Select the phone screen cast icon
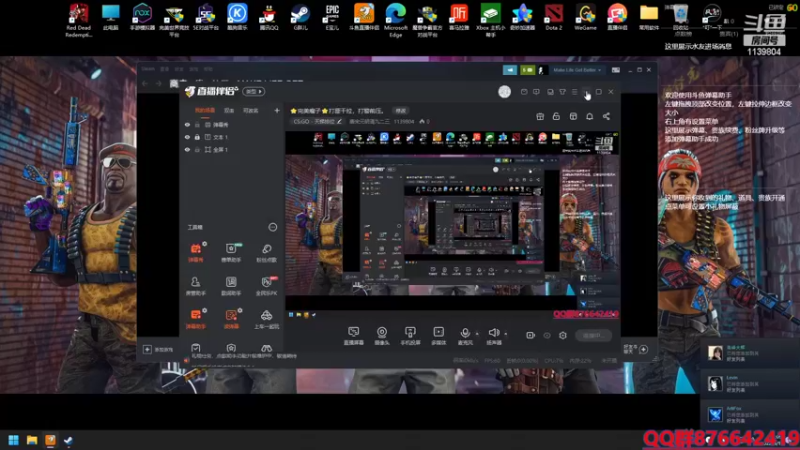The width and height of the screenshot is (800, 450). pyautogui.click(x=410, y=336)
